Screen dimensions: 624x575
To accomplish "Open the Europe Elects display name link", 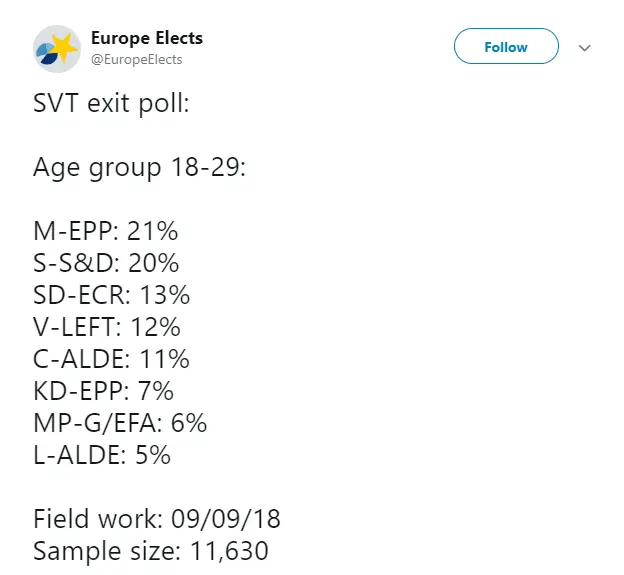I will tap(147, 38).
